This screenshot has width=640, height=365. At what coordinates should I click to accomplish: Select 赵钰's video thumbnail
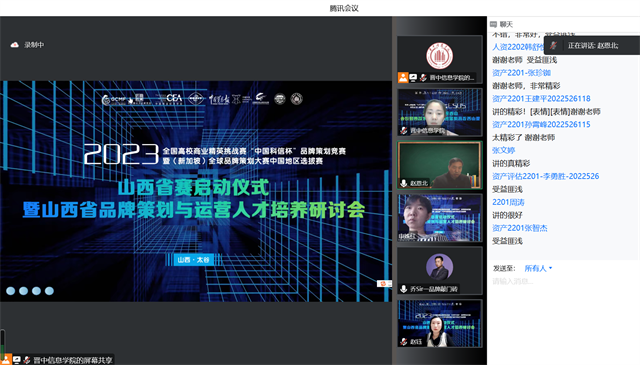(x=440, y=323)
